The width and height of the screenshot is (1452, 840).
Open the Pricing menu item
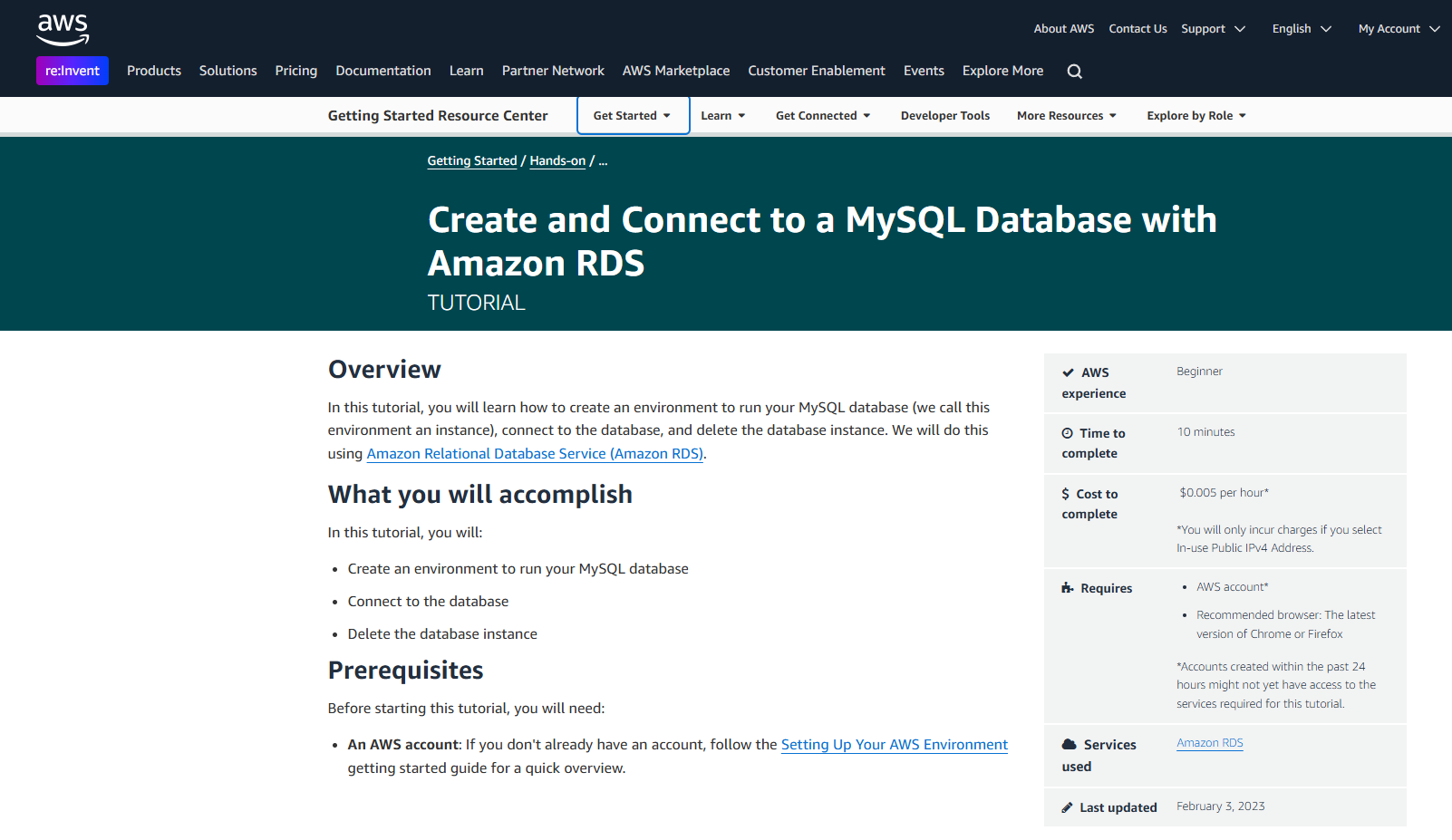point(296,71)
